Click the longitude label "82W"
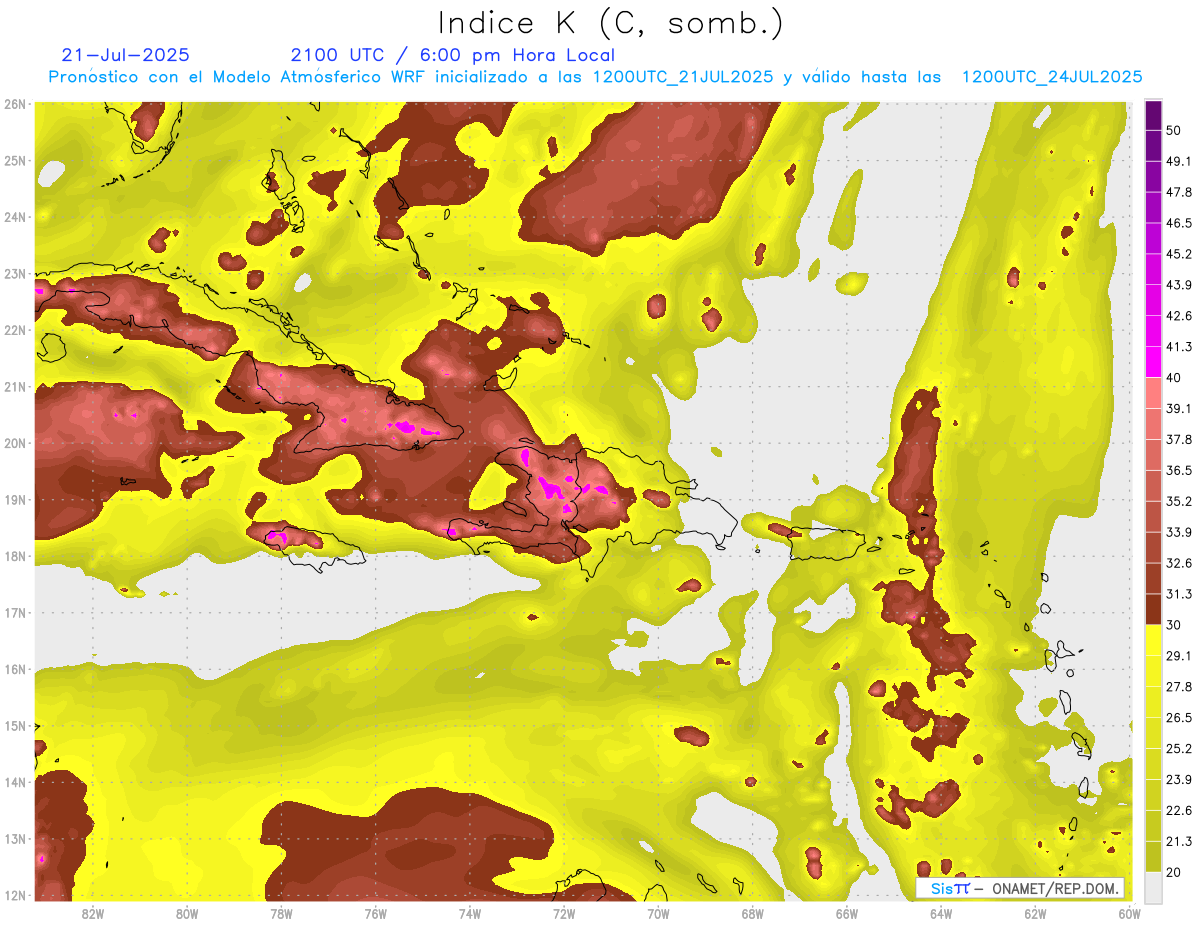Viewport: 1200px width, 927px height. (93, 913)
